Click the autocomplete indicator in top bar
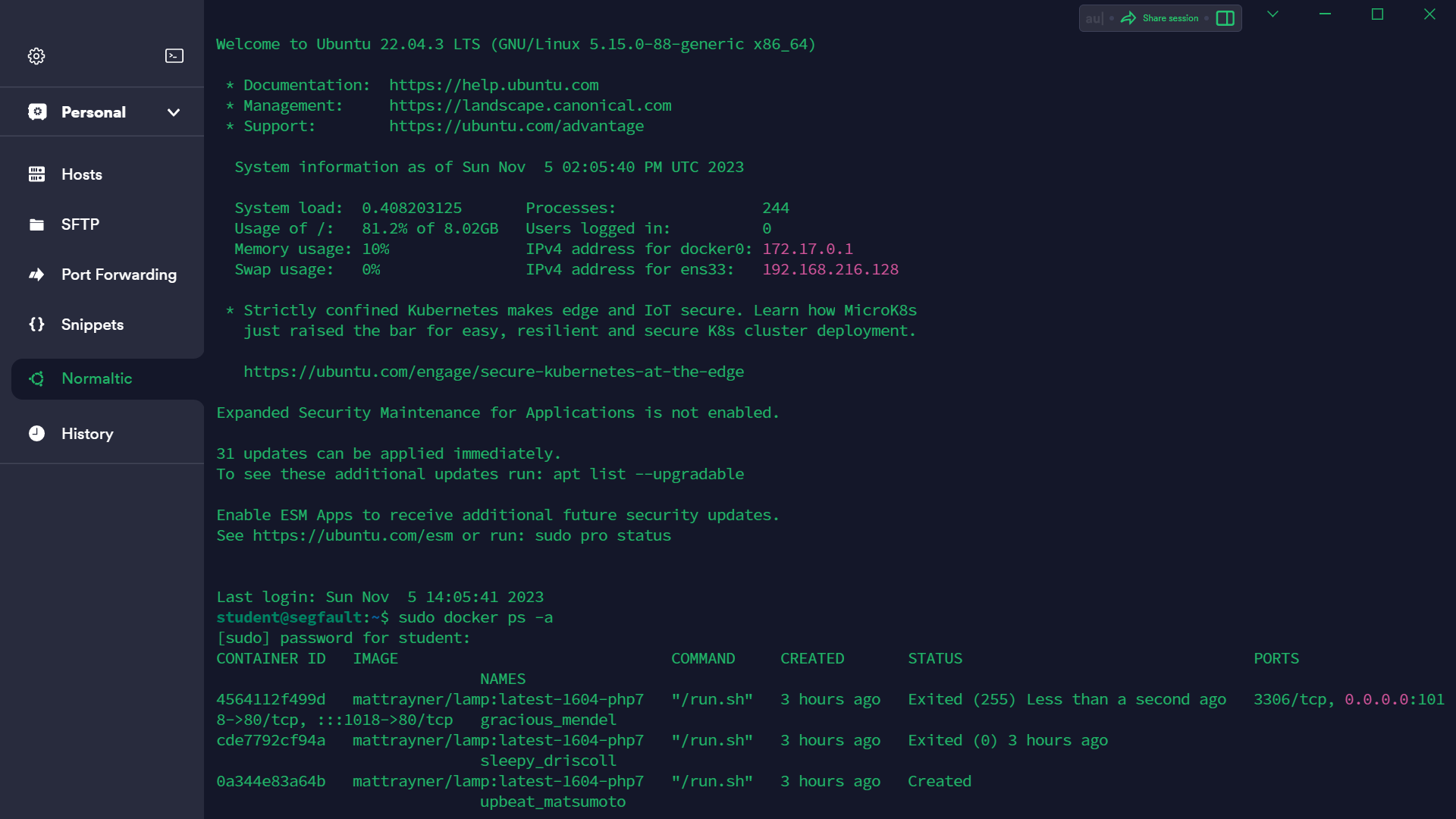The image size is (1456, 819). click(x=1094, y=18)
